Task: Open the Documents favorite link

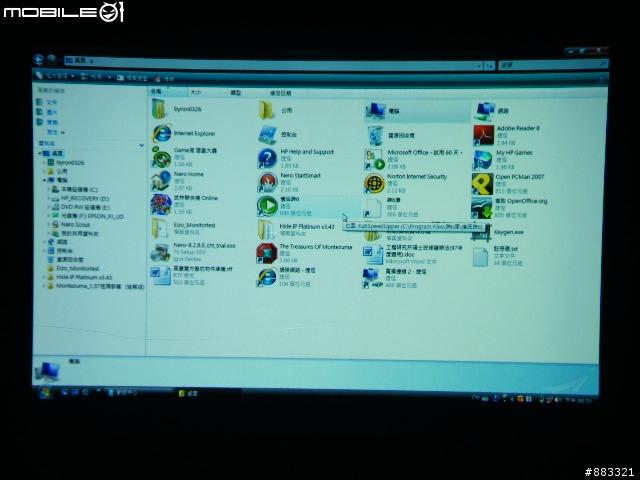Action: pyautogui.click(x=47, y=102)
